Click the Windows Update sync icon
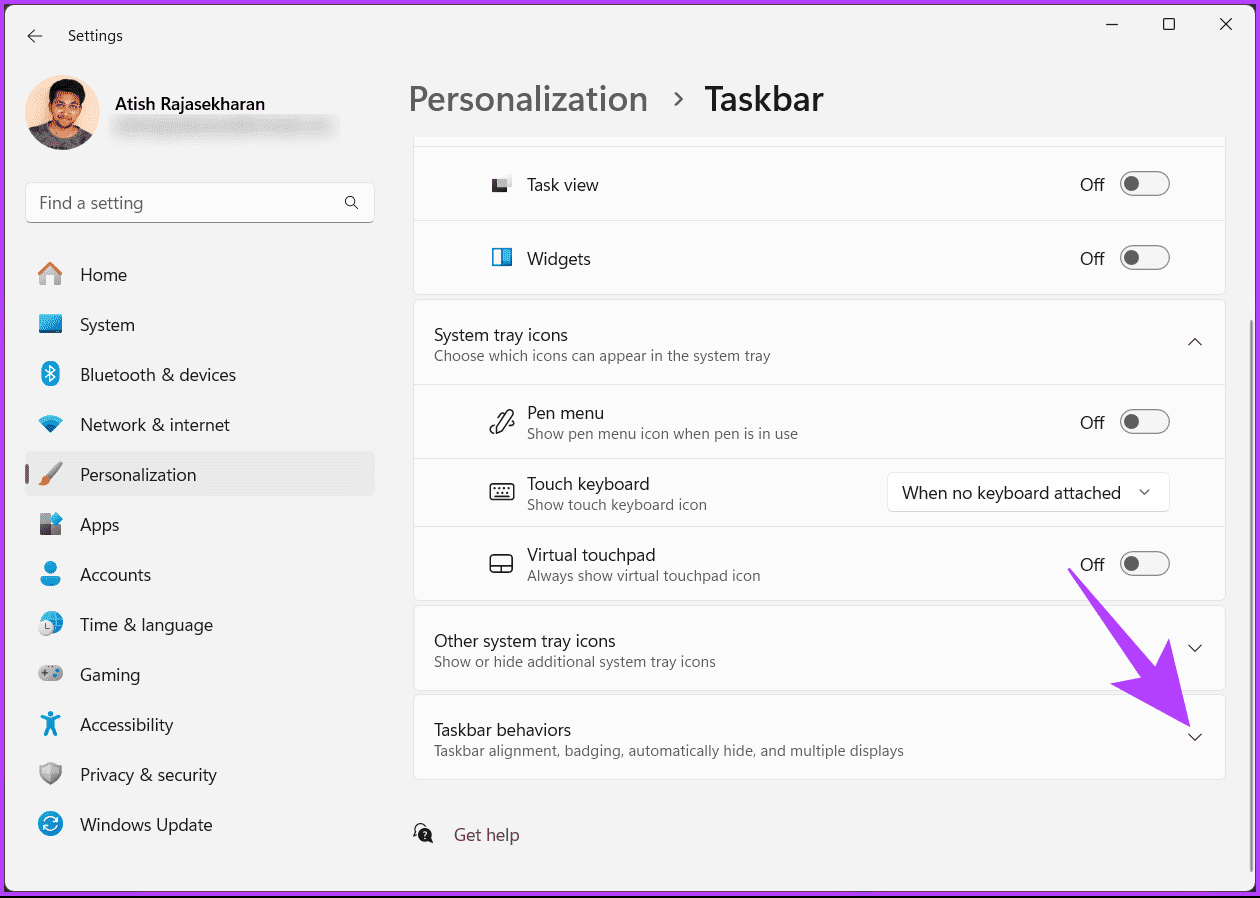 coord(50,824)
